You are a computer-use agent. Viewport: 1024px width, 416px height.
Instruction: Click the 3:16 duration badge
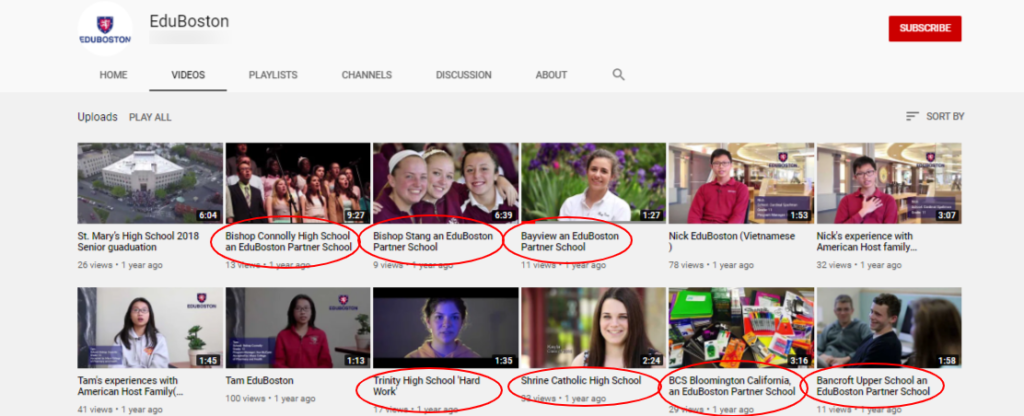(800, 360)
